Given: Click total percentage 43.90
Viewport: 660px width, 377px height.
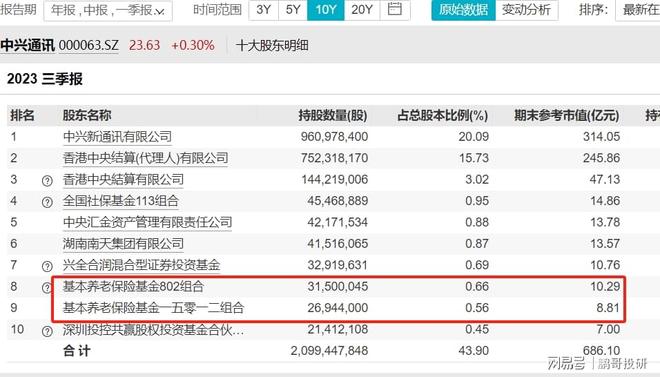Looking at the screenshot, I should [x=474, y=351].
